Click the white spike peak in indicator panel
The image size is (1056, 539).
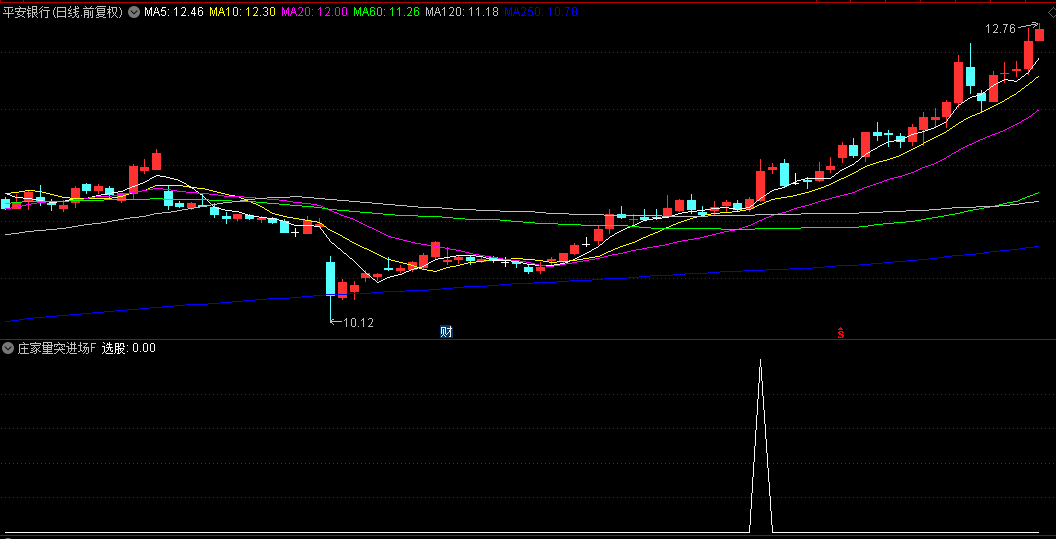click(x=760, y=361)
